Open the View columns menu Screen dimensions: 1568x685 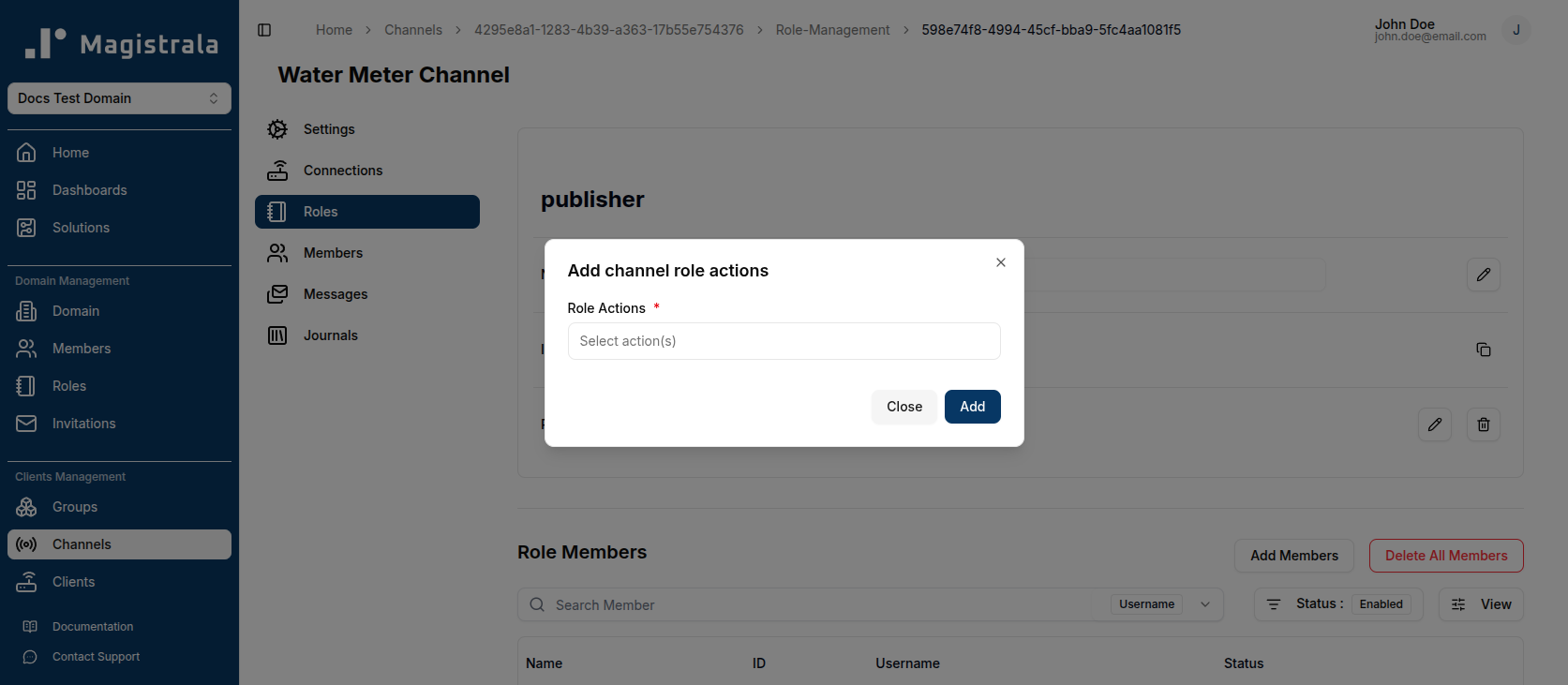[1481, 604]
